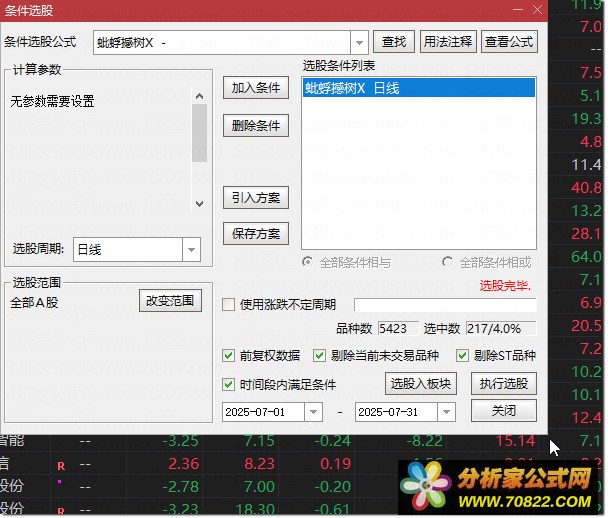Click the formula name field 蚍蜉撼树X
Image resolution: width=608 pixels, height=518 pixels.
[222, 43]
